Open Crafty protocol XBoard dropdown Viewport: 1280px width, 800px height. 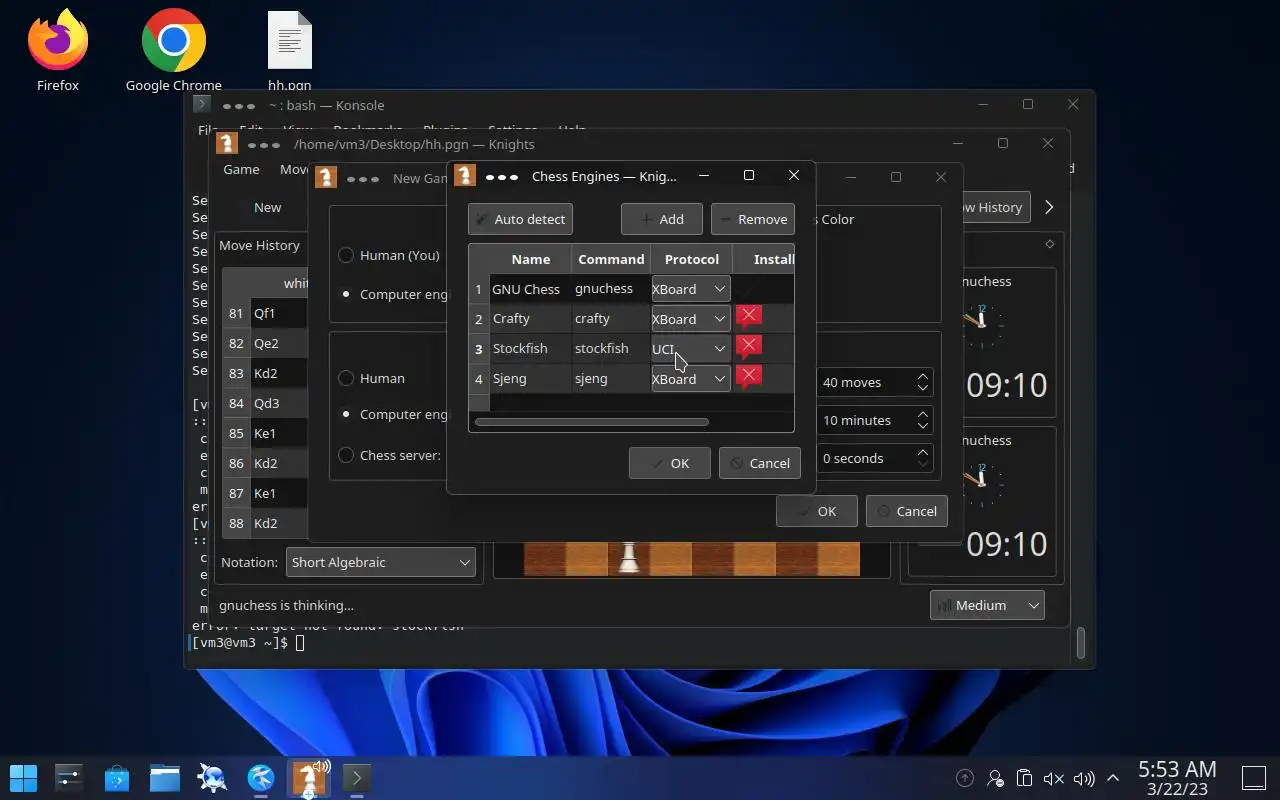tap(690, 319)
